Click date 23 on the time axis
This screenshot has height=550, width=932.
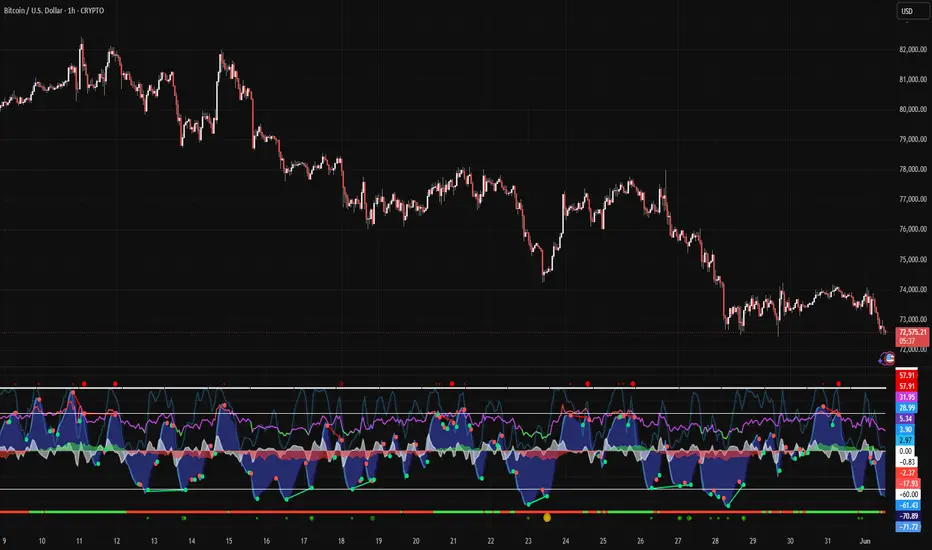[528, 541]
